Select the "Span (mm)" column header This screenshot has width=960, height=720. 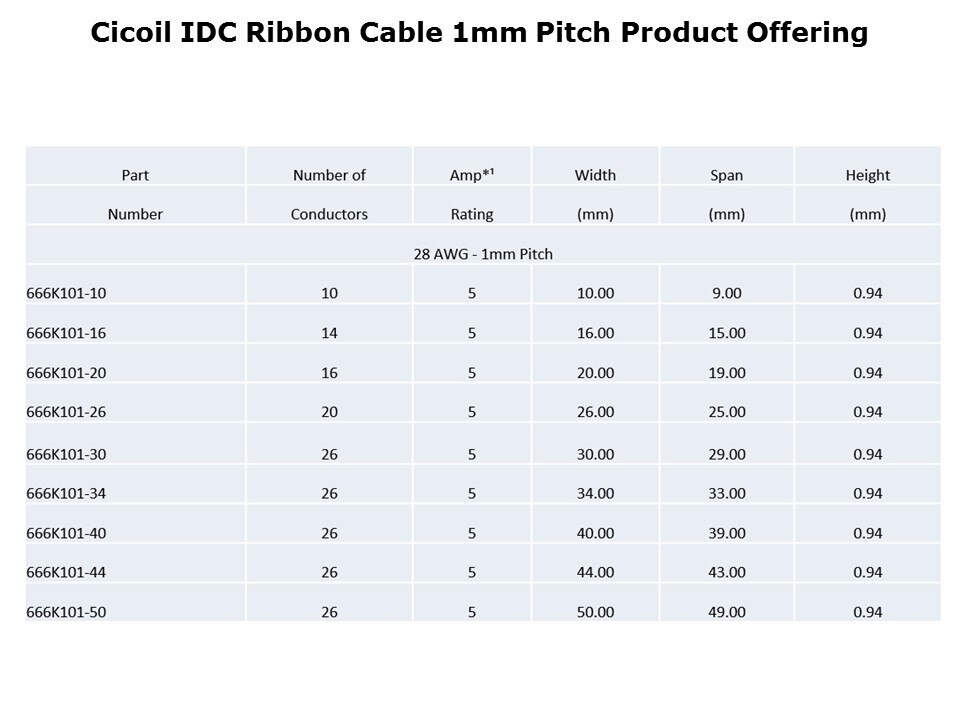(726, 194)
